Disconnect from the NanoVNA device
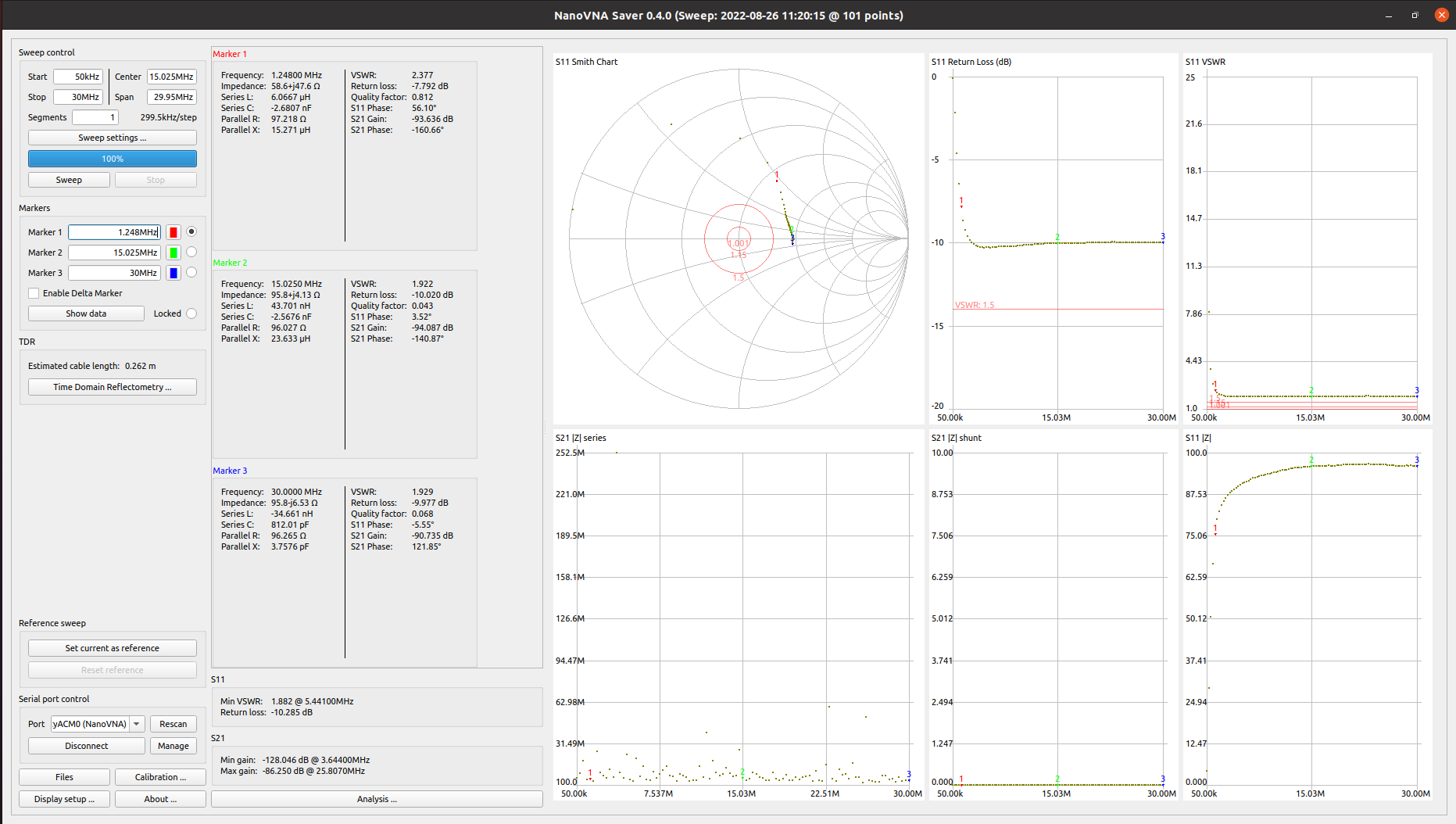The width and height of the screenshot is (1456, 824). (x=87, y=746)
